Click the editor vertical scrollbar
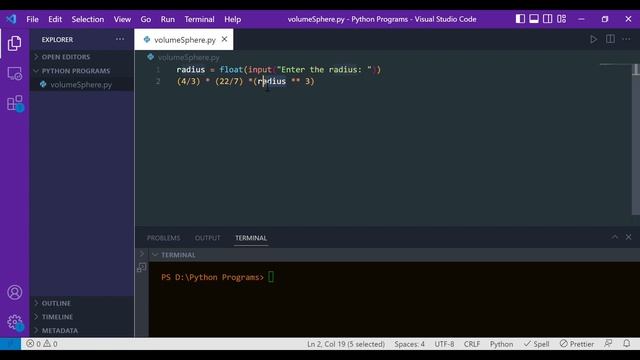The width and height of the screenshot is (640, 360). coord(636,139)
